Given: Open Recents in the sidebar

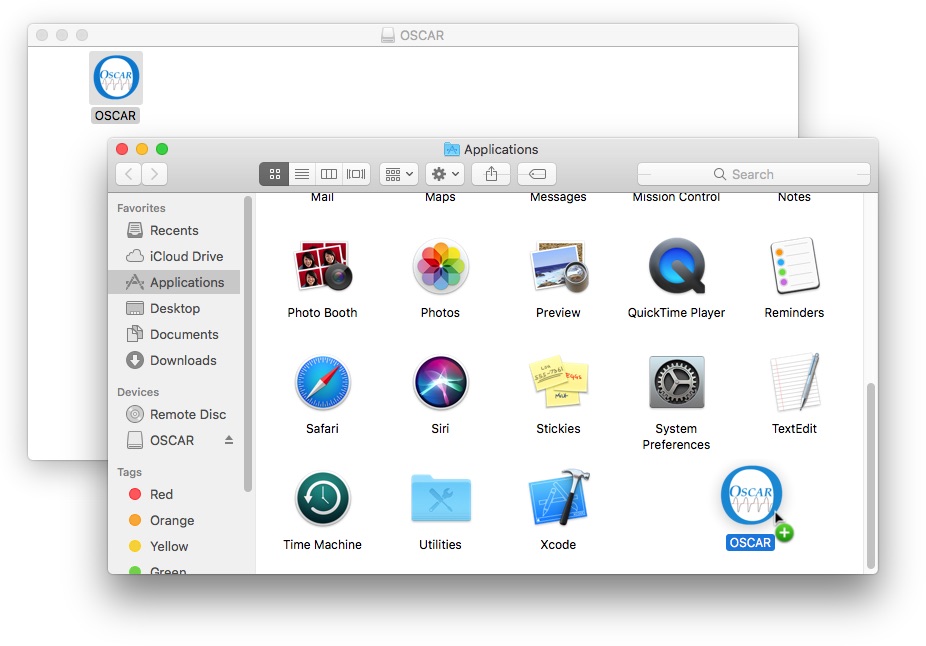Looking at the screenshot, I should (174, 230).
